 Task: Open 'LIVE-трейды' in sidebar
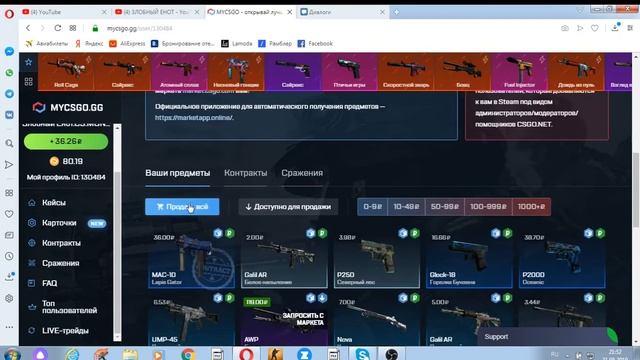(65, 331)
